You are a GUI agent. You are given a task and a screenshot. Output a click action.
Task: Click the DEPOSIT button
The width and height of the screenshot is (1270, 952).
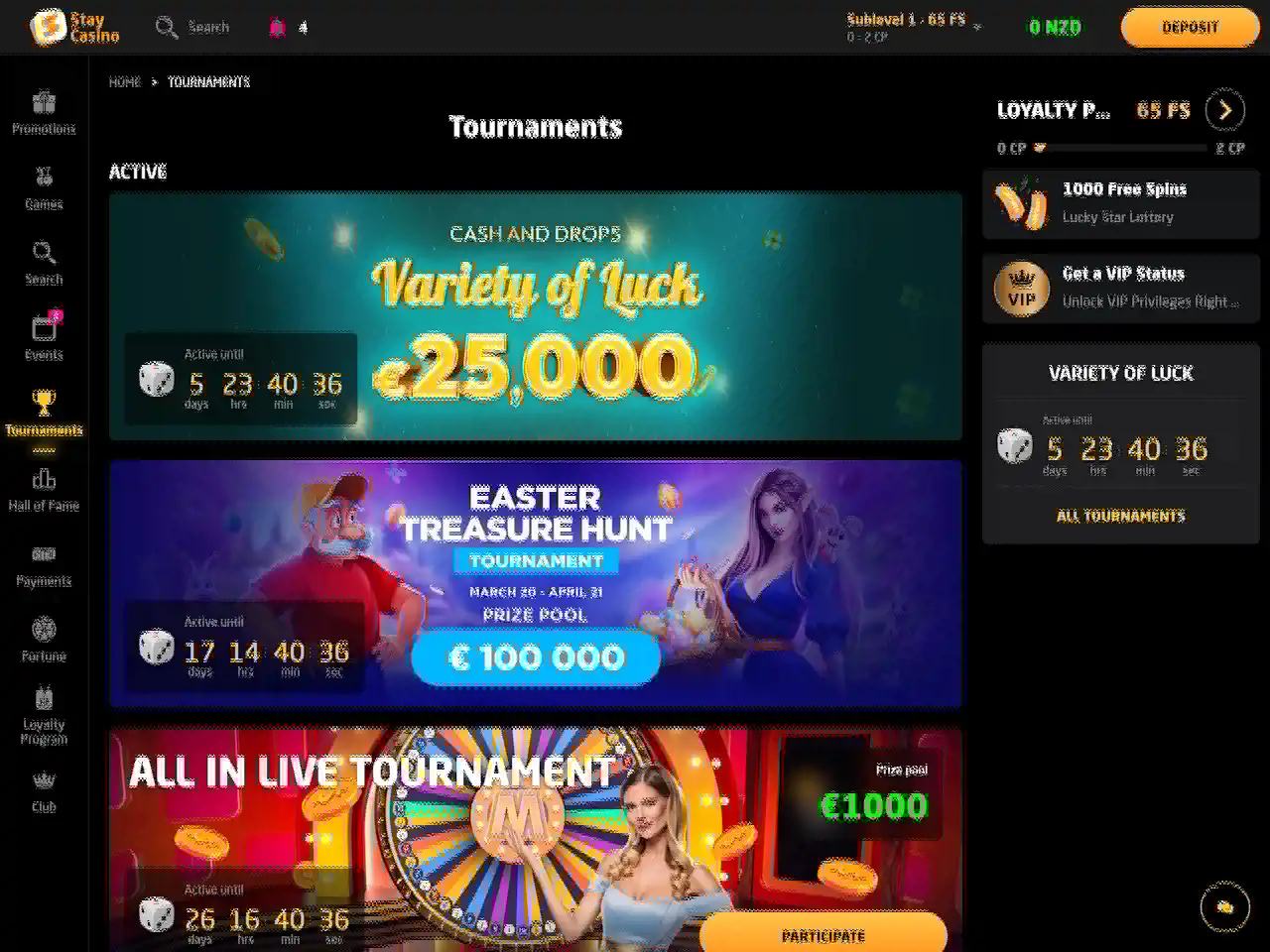click(1190, 27)
